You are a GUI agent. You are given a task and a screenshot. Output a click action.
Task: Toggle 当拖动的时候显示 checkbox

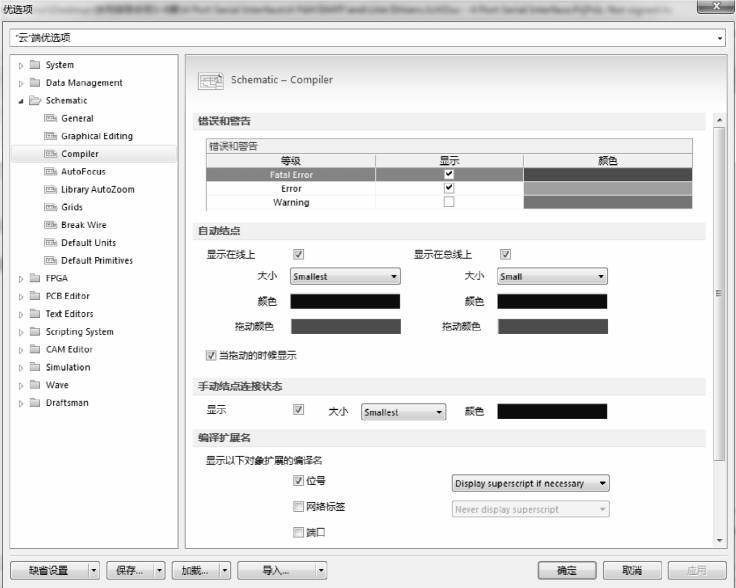coord(211,355)
